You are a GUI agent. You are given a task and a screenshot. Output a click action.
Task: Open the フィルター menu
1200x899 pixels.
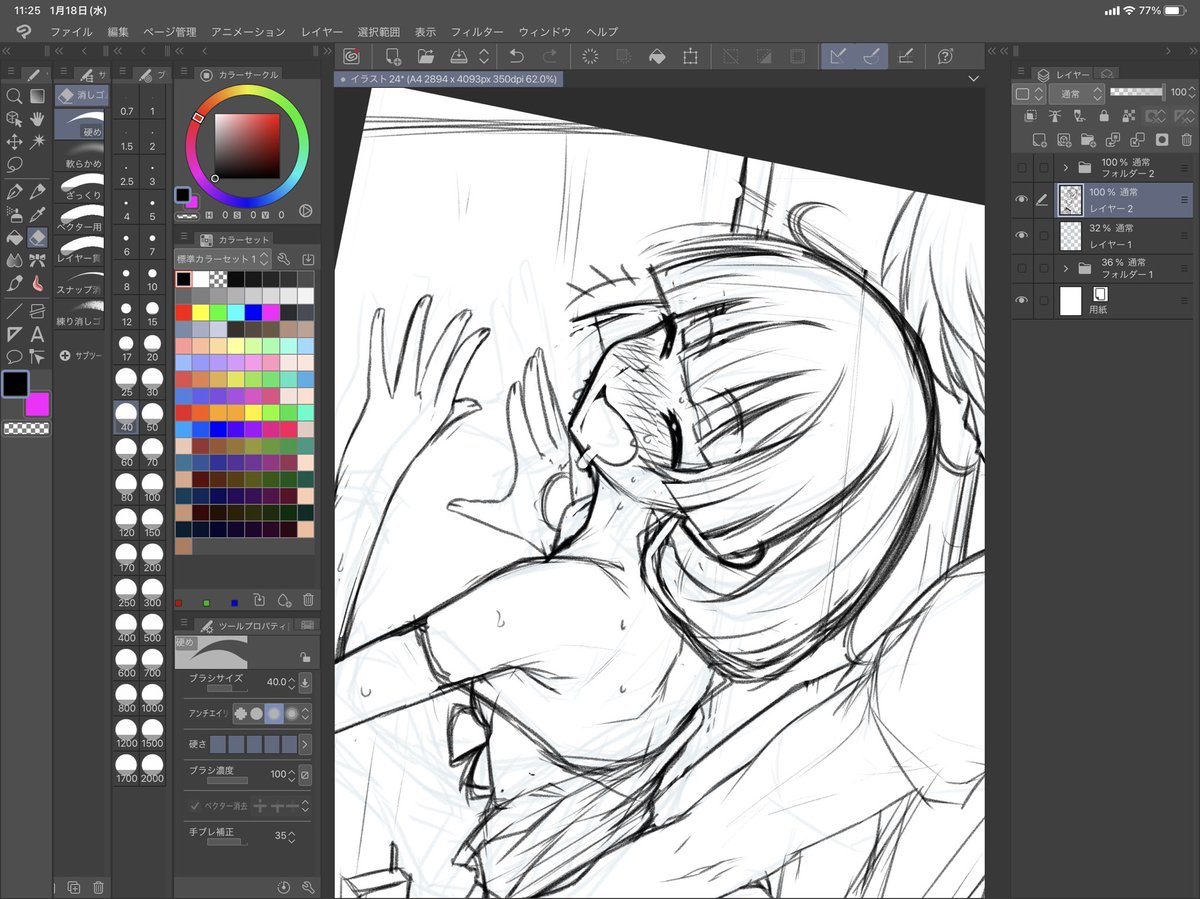(x=476, y=31)
